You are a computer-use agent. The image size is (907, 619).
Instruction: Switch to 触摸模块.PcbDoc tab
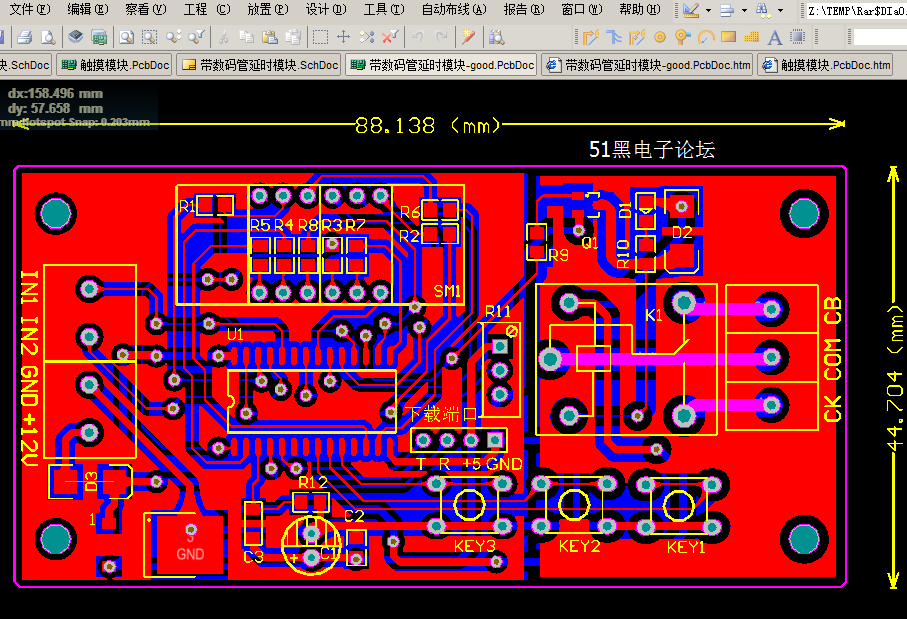pyautogui.click(x=112, y=65)
